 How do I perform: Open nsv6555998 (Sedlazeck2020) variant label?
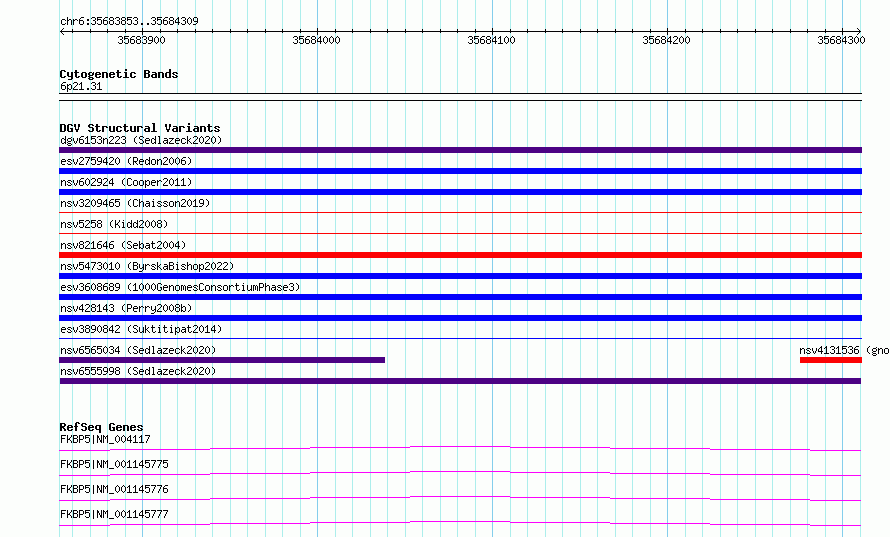click(138, 371)
